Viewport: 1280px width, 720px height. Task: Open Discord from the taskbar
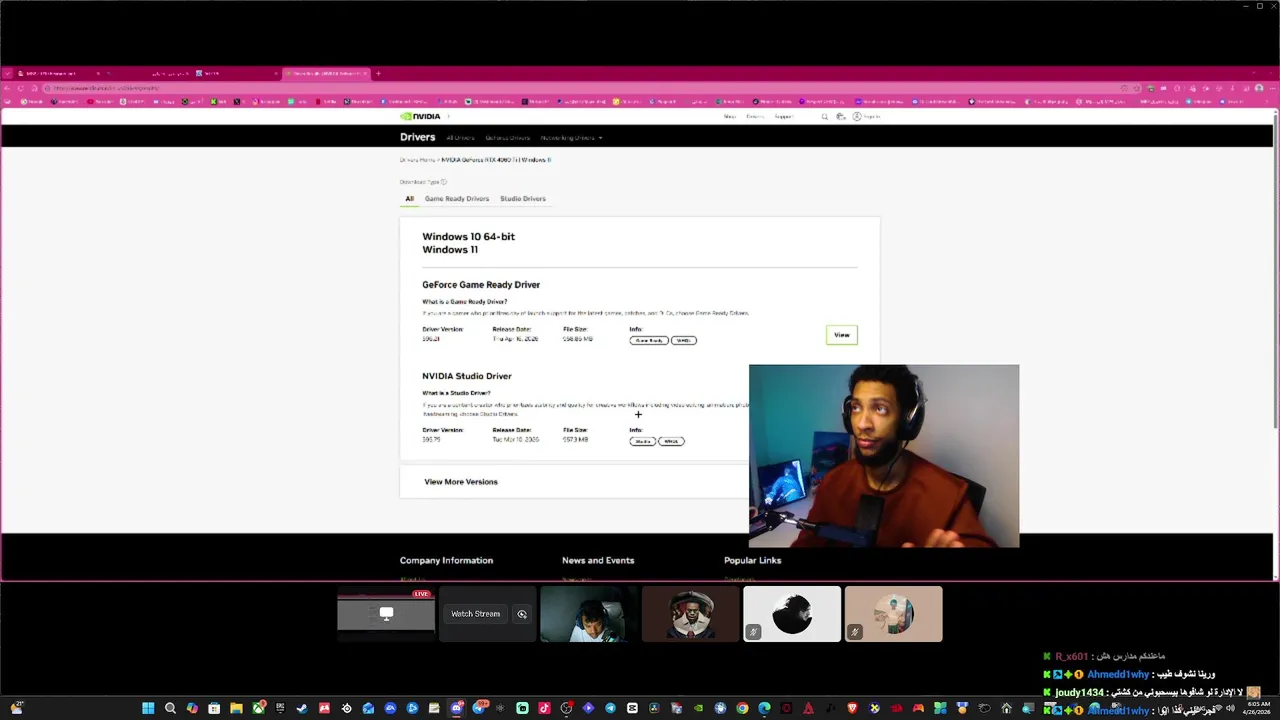click(x=456, y=708)
